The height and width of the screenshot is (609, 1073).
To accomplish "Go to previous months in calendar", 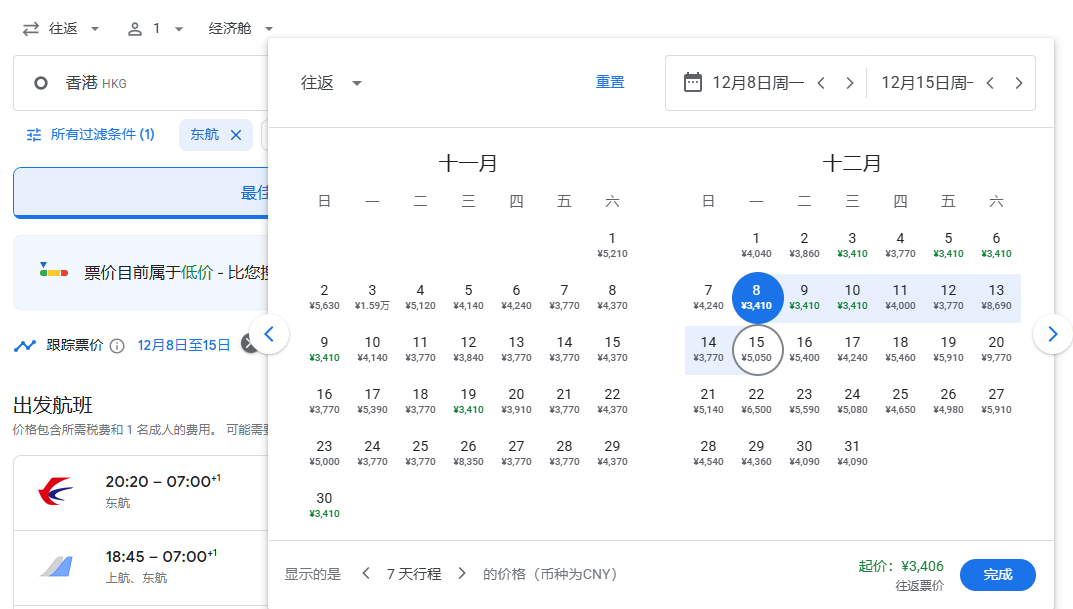I will click(269, 334).
